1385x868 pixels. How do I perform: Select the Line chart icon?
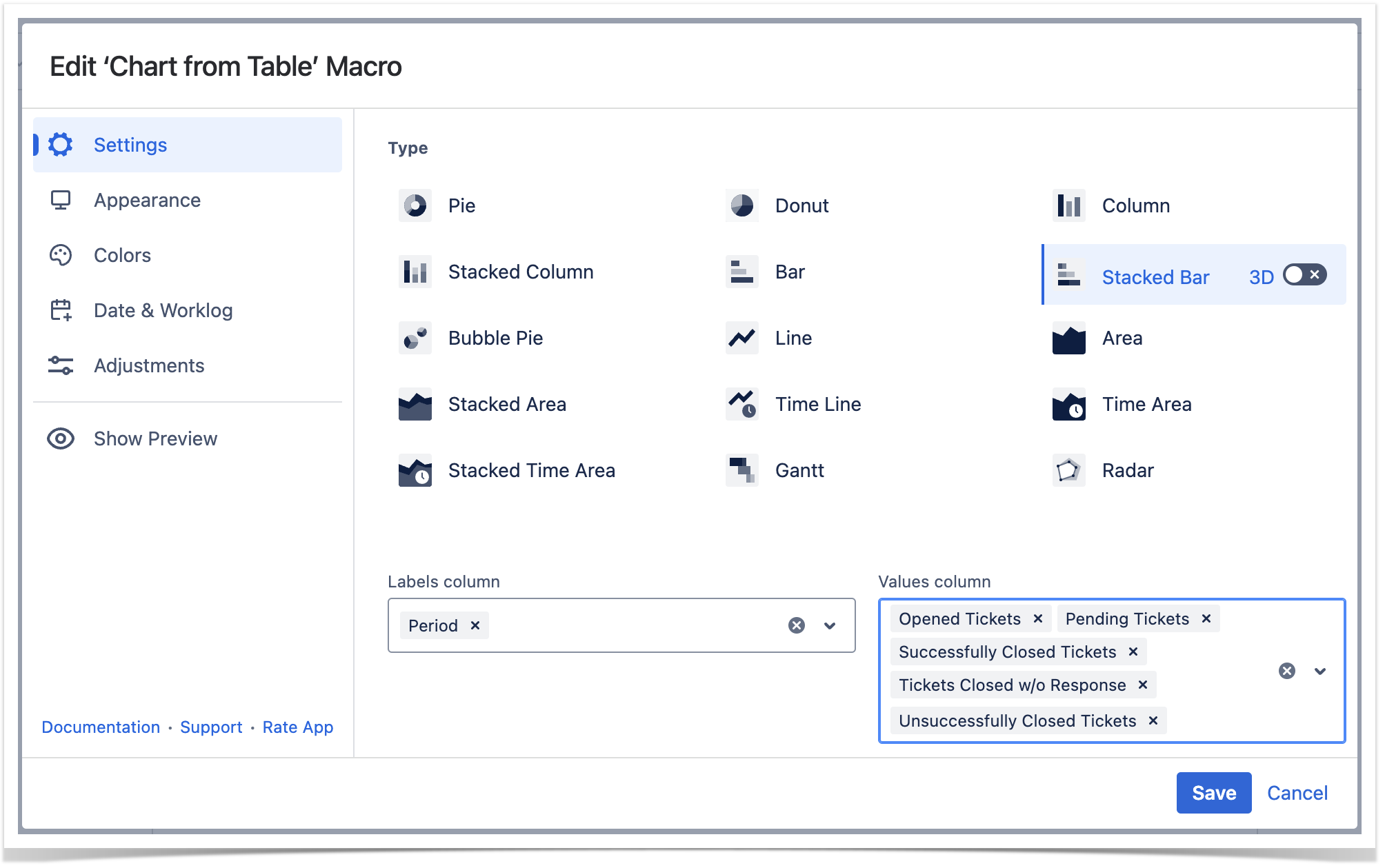coord(741,338)
